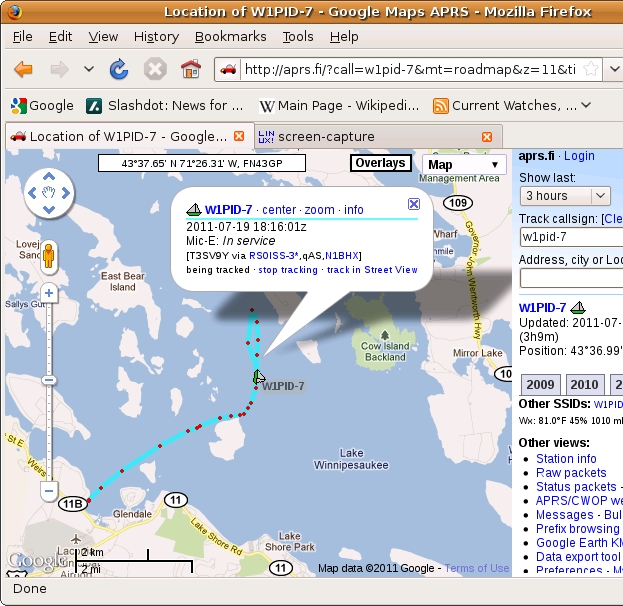The width and height of the screenshot is (623, 606).
Task: Click the sailboat marker on the map
Action: tap(258, 376)
